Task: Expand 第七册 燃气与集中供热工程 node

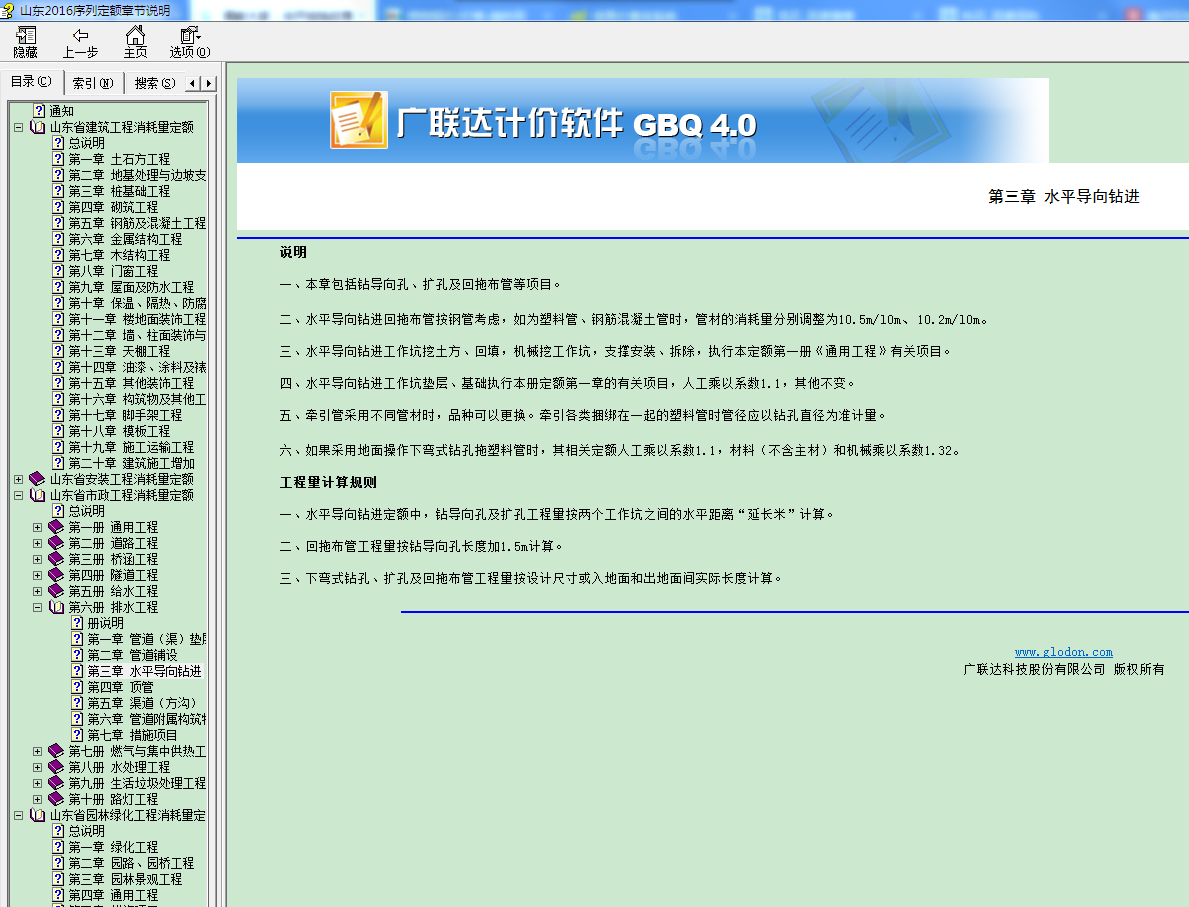Action: (37, 752)
